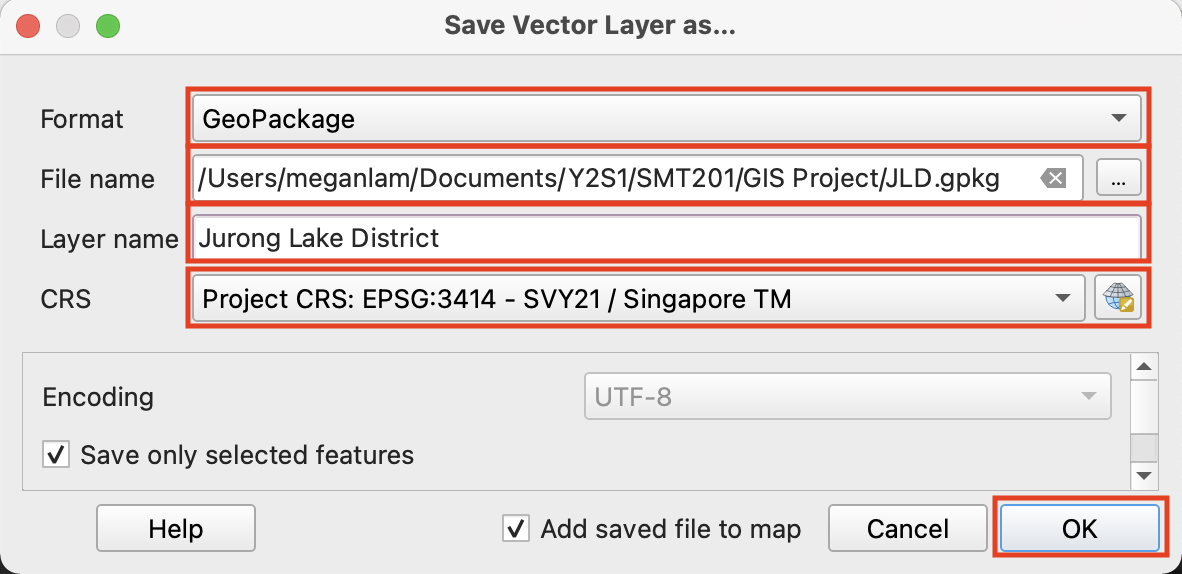Focus the File name path field
Viewport: 1182px width, 574px height.
click(610, 179)
